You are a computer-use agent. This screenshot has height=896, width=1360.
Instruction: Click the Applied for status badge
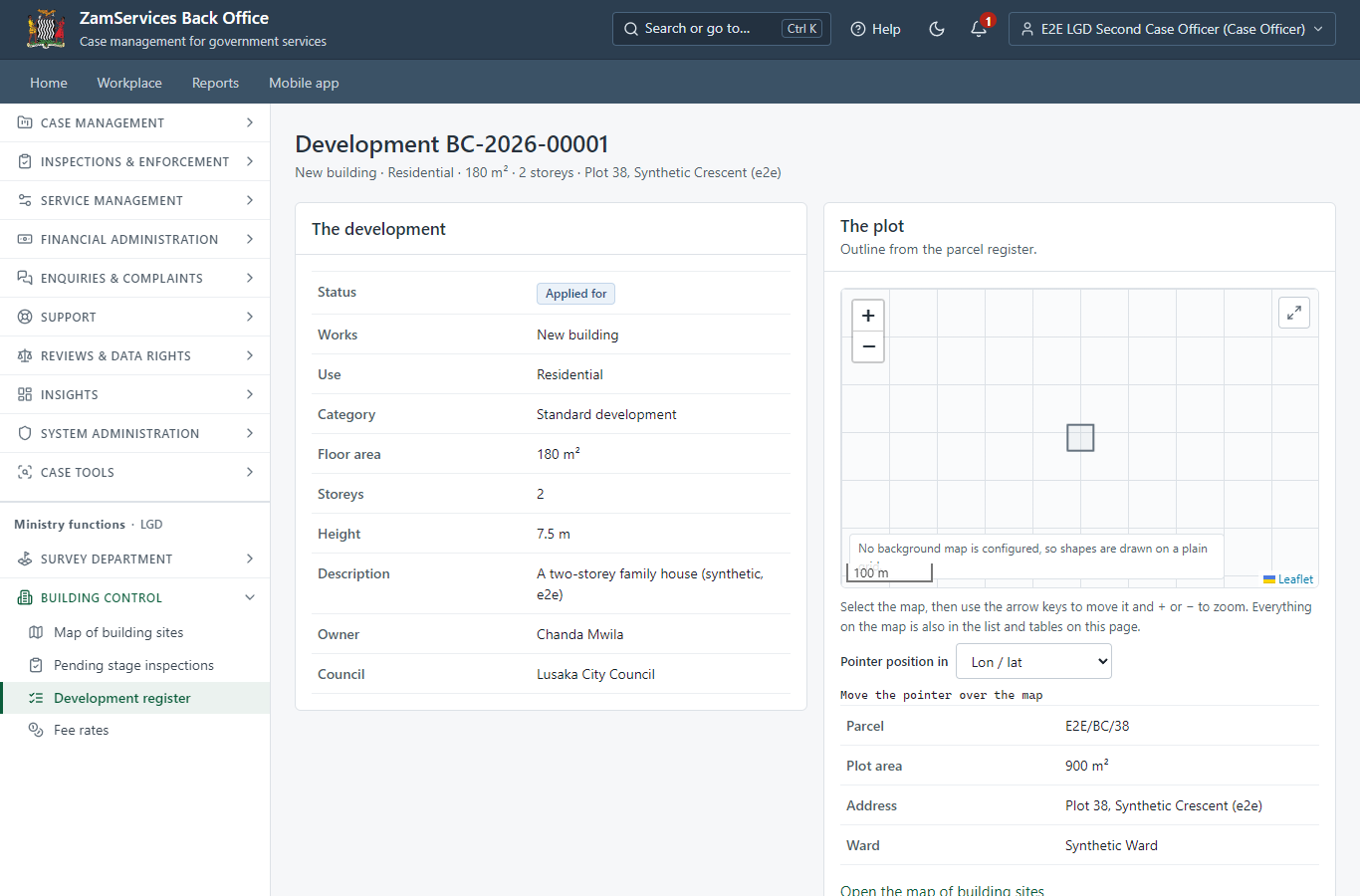pyautogui.click(x=575, y=294)
